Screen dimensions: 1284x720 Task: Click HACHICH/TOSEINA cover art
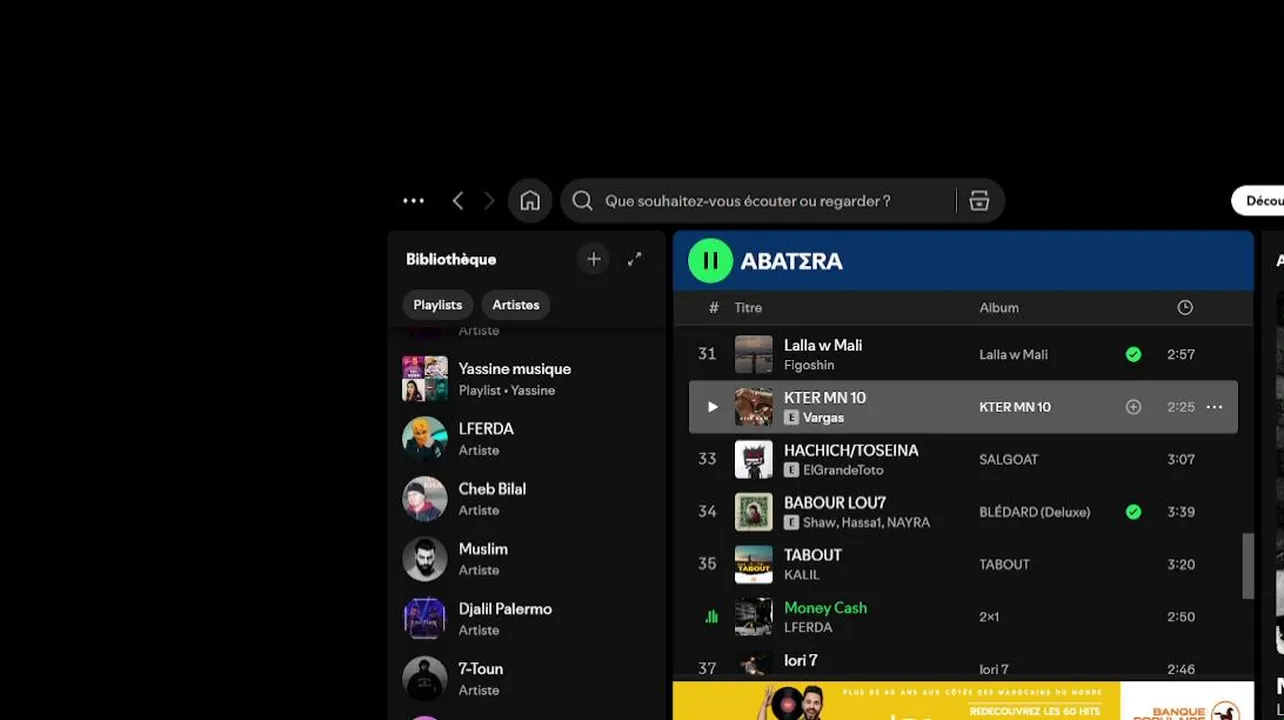tap(754, 459)
